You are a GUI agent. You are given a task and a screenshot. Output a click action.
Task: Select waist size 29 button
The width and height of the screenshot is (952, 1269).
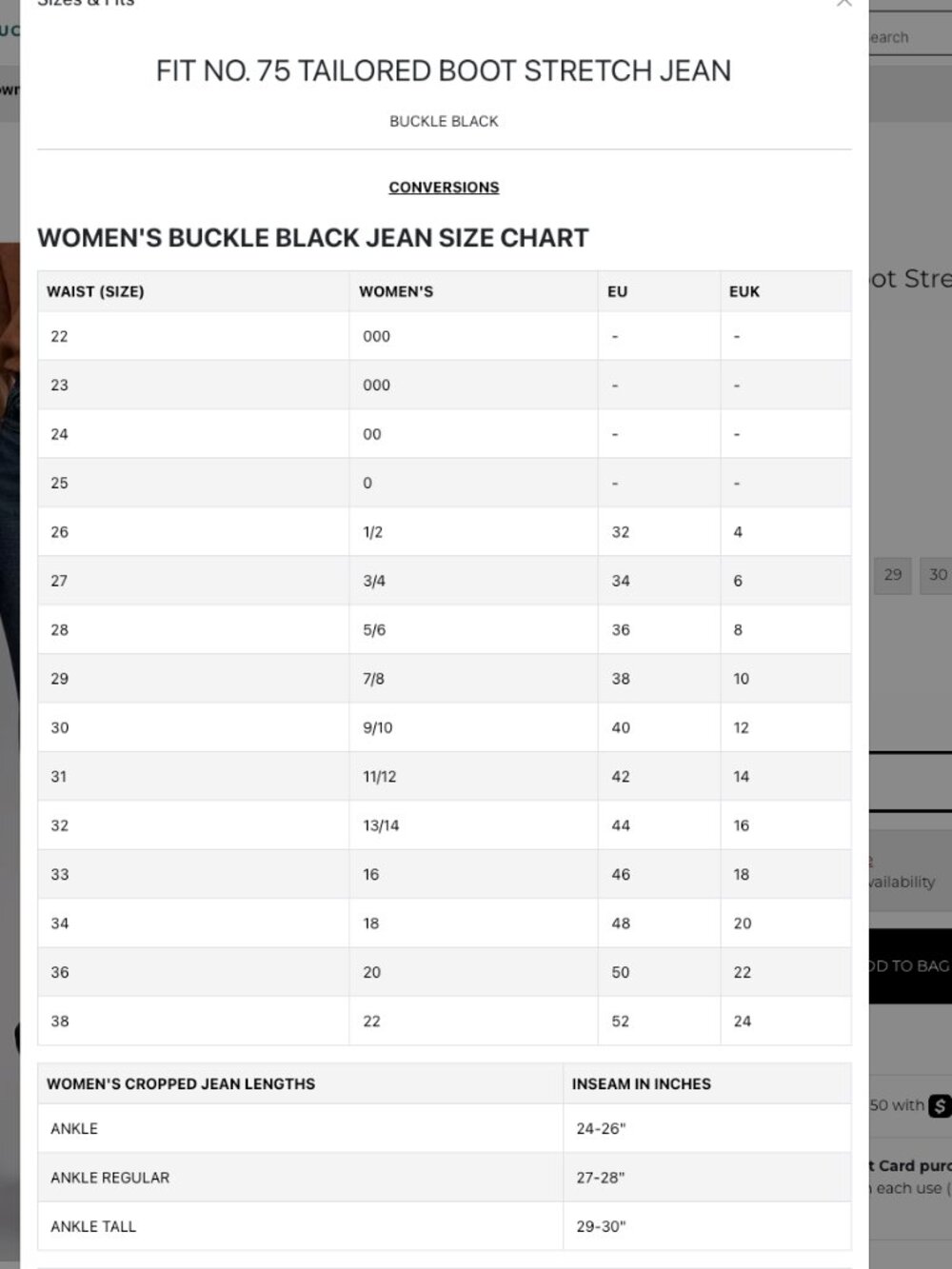click(892, 575)
